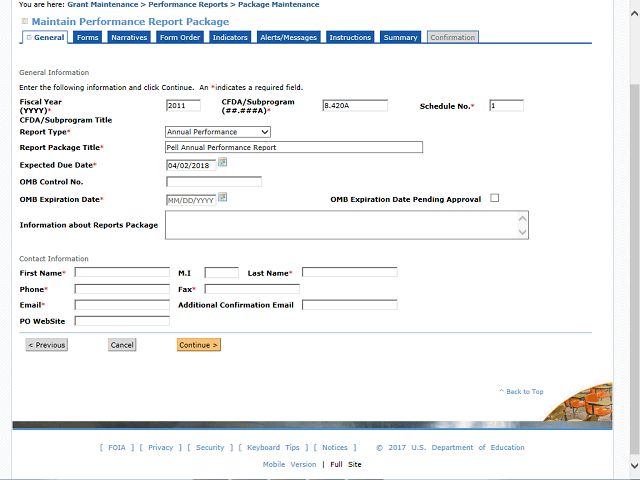Viewport: 640px width, 480px height.
Task: Click the Information about Reports Package textarea
Action: (x=347, y=225)
